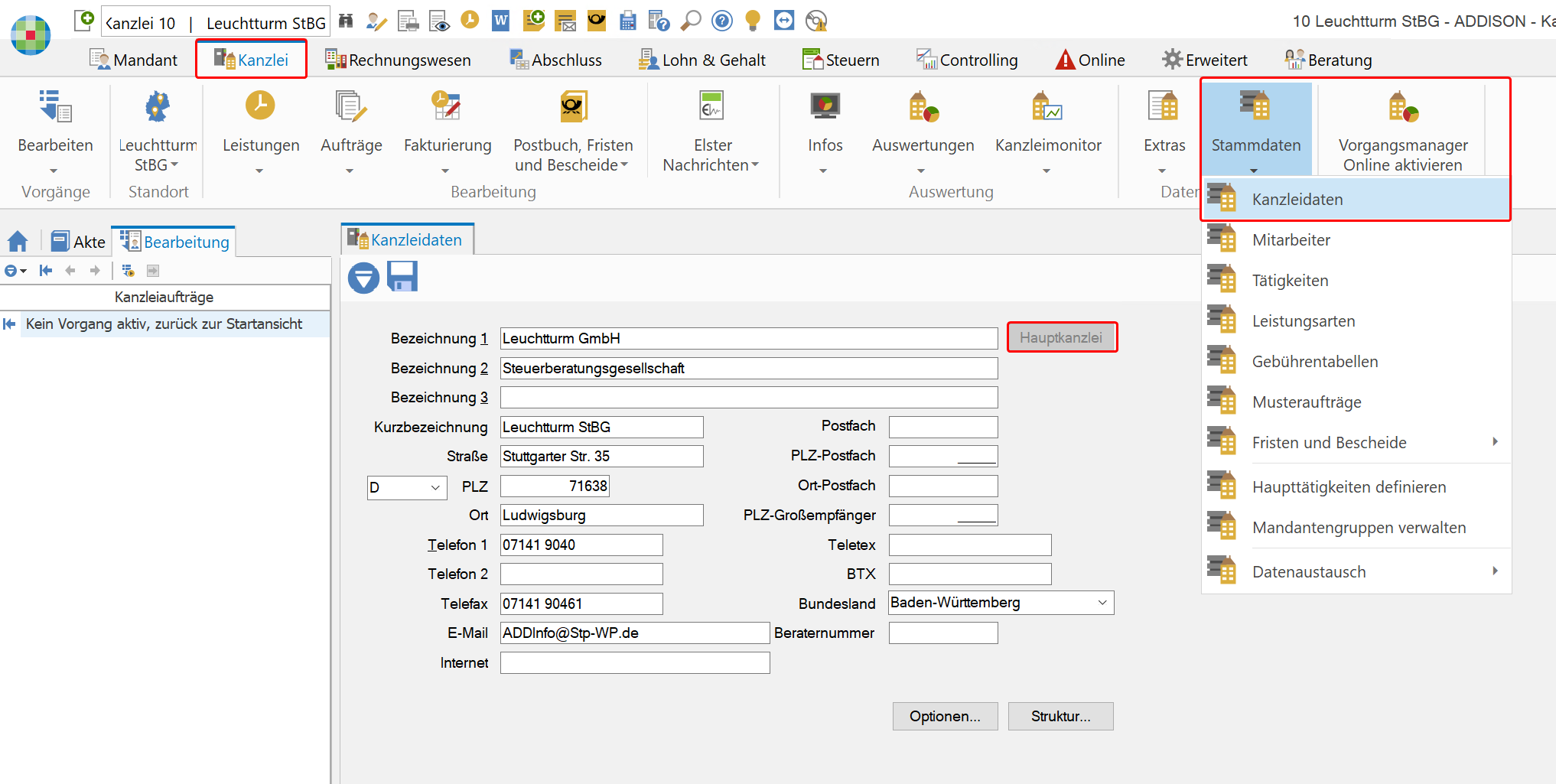The width and height of the screenshot is (1556, 784).
Task: Click the disc warning icon
Action: click(x=816, y=21)
